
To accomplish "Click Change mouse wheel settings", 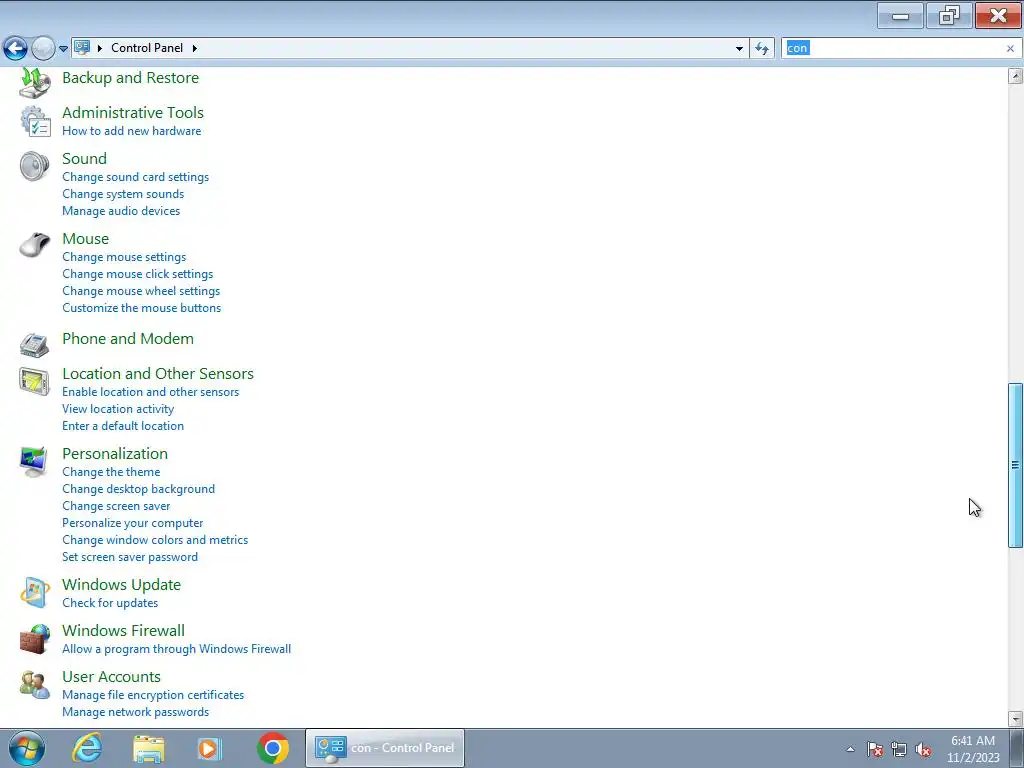I will click(x=141, y=291).
